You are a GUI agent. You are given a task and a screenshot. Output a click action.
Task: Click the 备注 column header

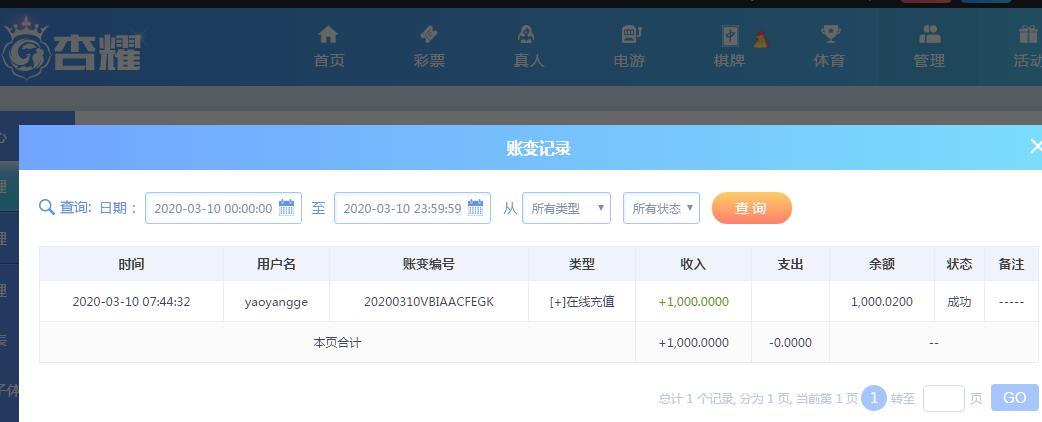(x=1011, y=264)
